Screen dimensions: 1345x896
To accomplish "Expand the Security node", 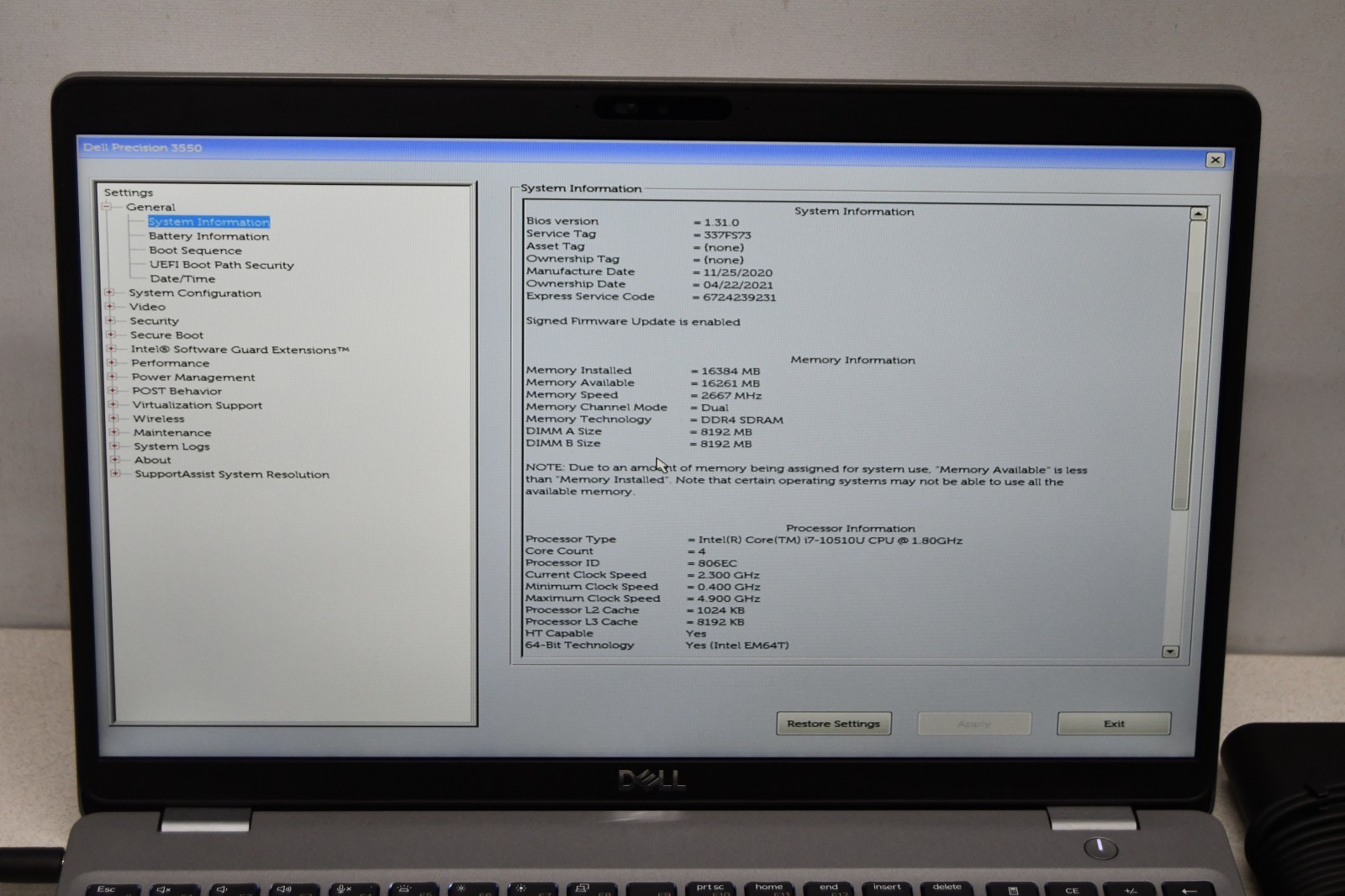I will 110,320.
